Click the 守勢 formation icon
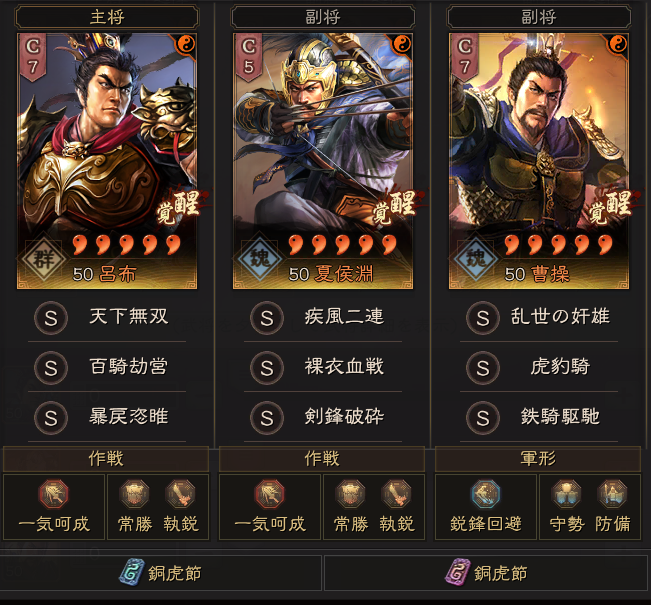651x605 pixels. pyautogui.click(x=566, y=494)
